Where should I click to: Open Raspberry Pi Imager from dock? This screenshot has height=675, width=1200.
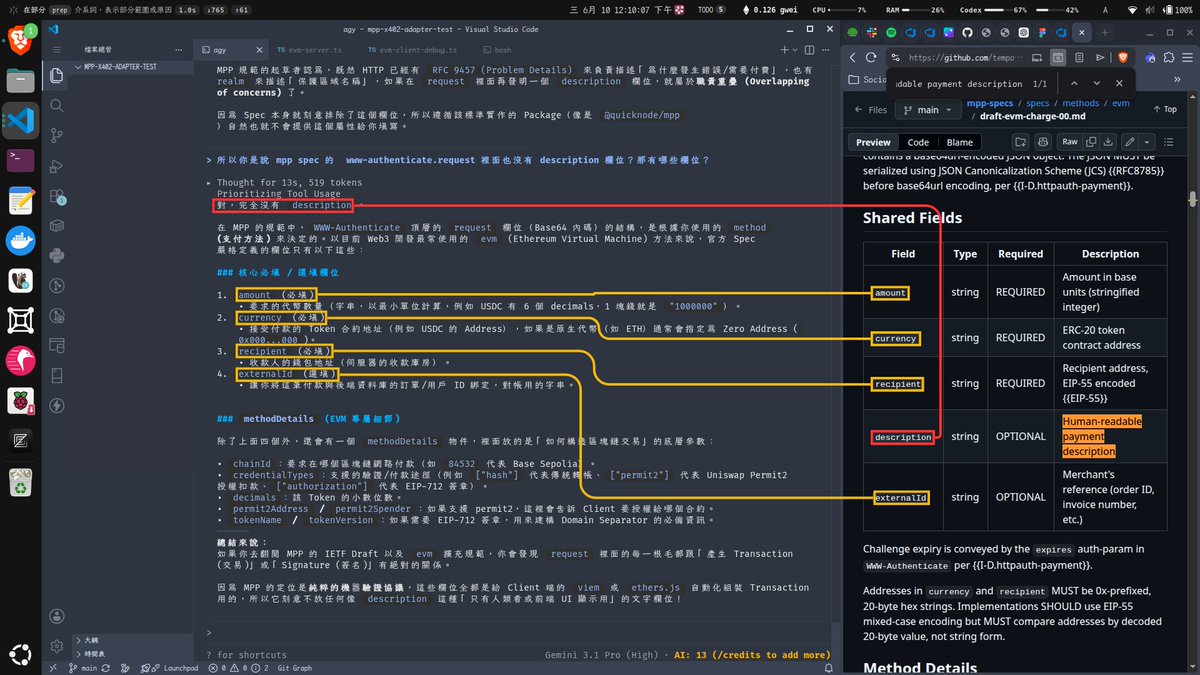point(20,400)
